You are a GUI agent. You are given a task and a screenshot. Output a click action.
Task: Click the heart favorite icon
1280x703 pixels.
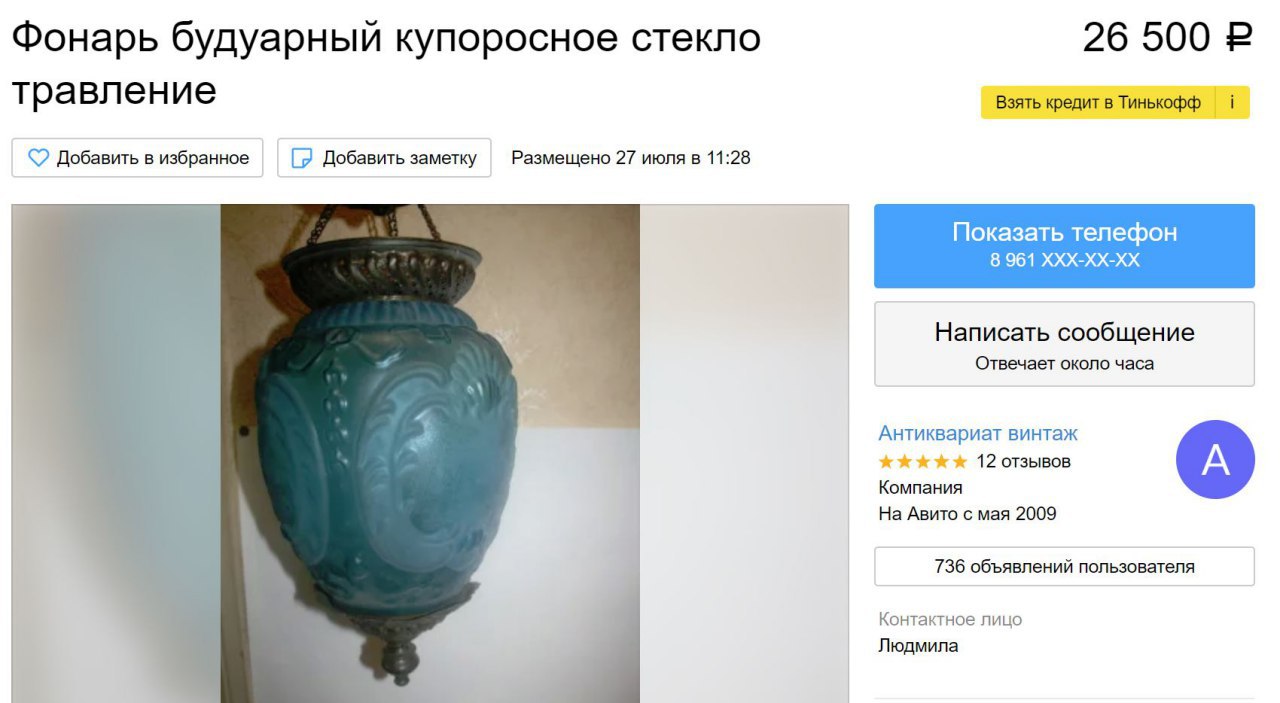tap(38, 158)
